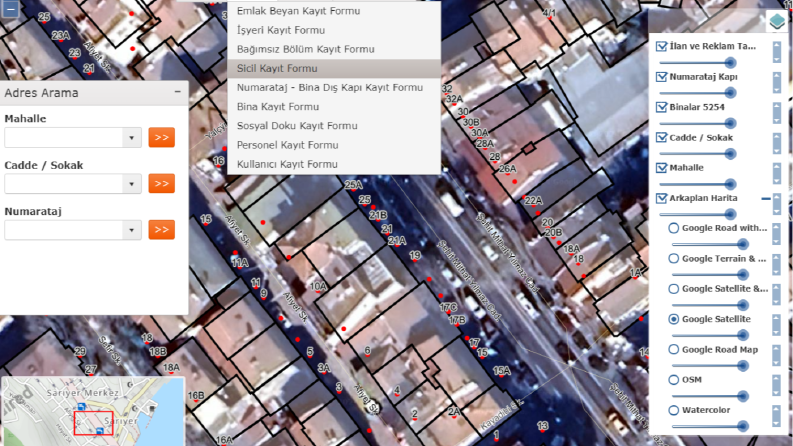Image resolution: width=793 pixels, height=446 pixels.
Task: Adjust İlan ve Reklam opacity slider
Action: (x=697, y=63)
